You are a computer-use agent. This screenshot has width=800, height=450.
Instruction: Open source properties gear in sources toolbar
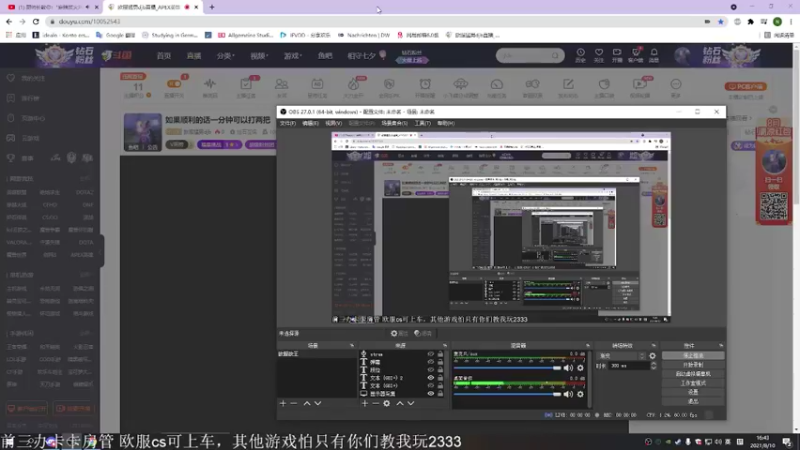click(387, 403)
